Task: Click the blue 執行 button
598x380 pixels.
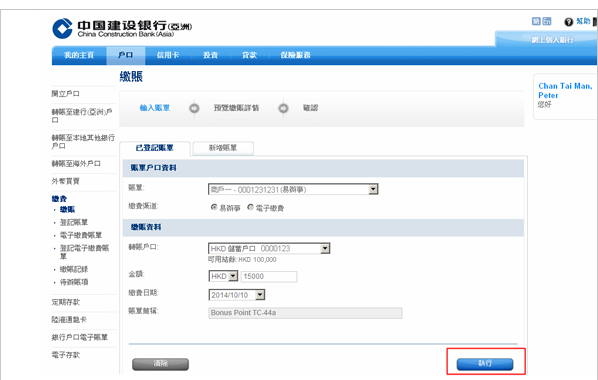Action: (x=485, y=364)
